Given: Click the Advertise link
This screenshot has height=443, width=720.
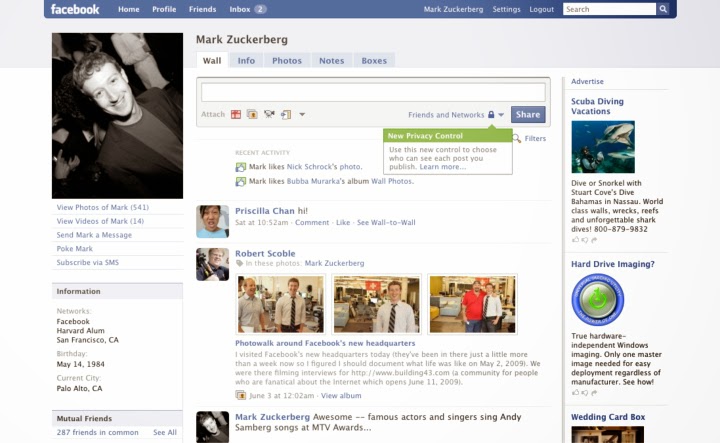Looking at the screenshot, I should pos(587,81).
